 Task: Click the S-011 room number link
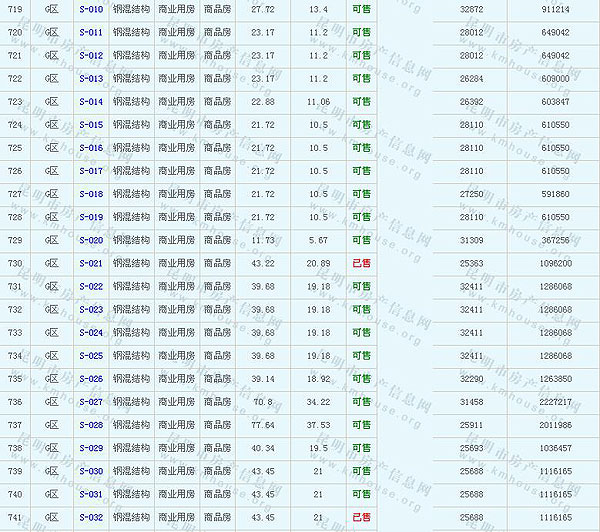(90, 32)
